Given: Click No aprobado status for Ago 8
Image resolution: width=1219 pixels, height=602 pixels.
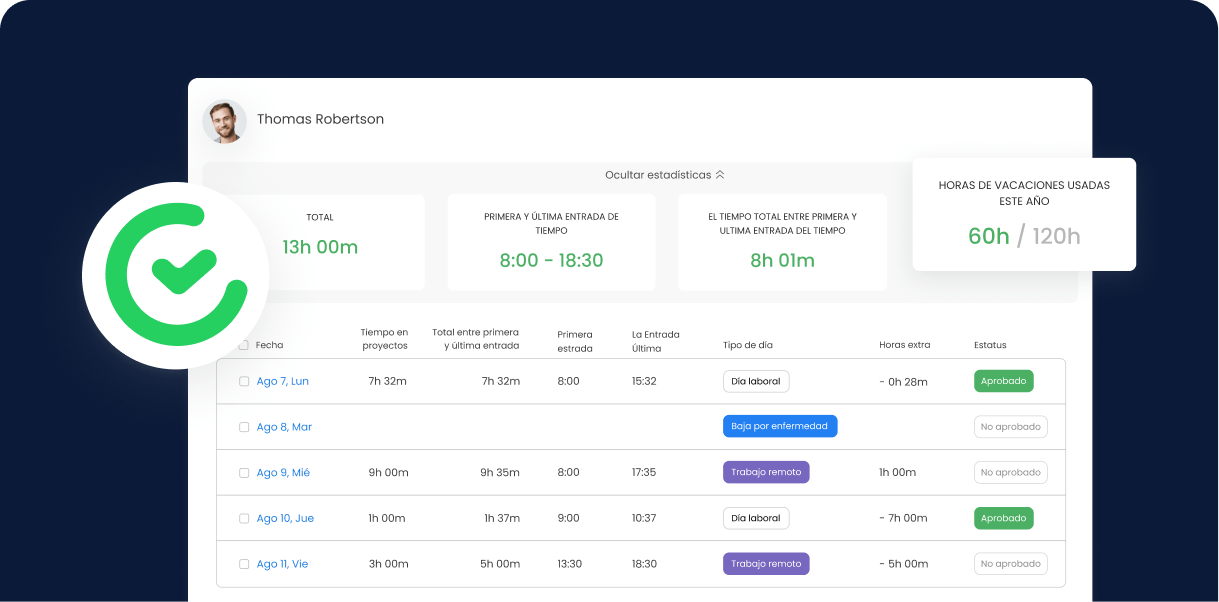Looking at the screenshot, I should 1010,427.
